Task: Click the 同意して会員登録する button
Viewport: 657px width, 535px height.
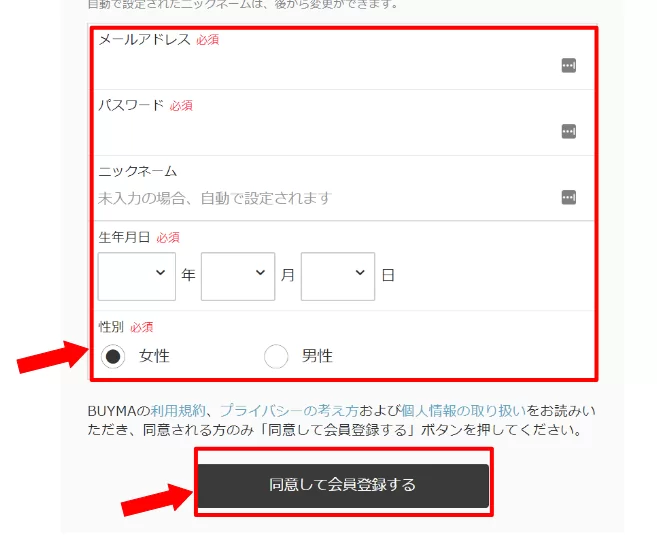Action: coord(343,485)
